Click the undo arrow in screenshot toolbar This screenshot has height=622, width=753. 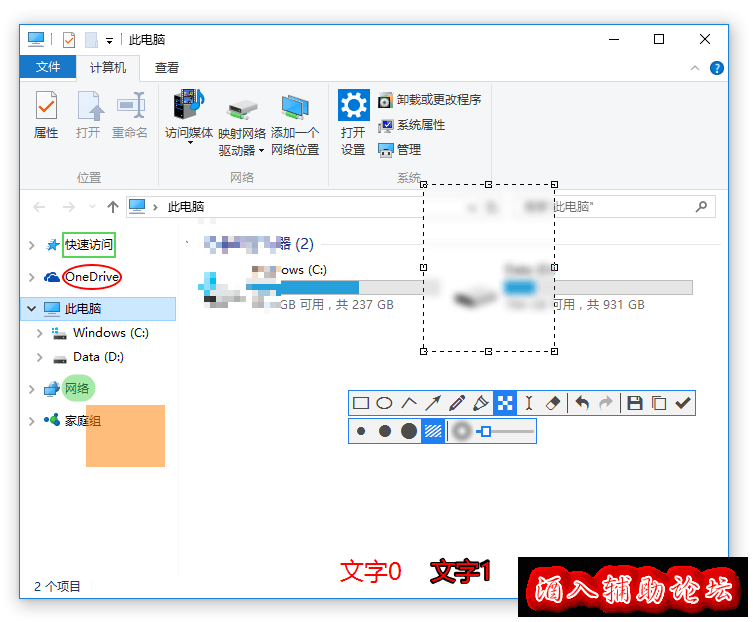(582, 403)
